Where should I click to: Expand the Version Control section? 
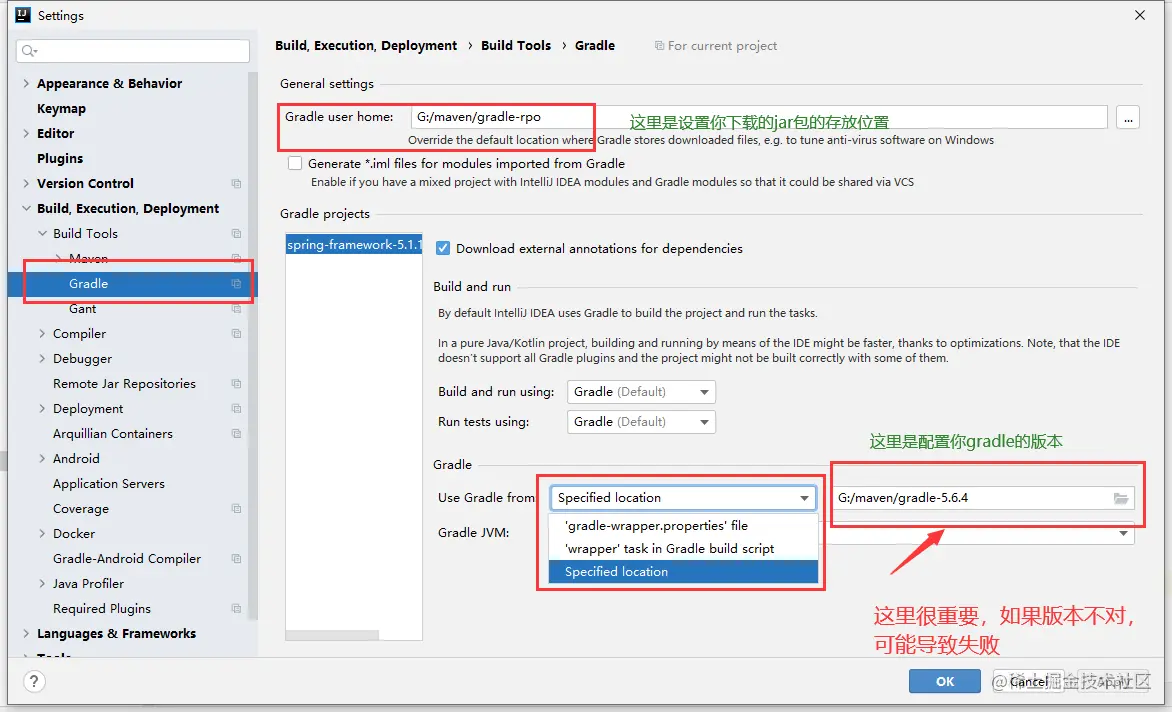(26, 184)
